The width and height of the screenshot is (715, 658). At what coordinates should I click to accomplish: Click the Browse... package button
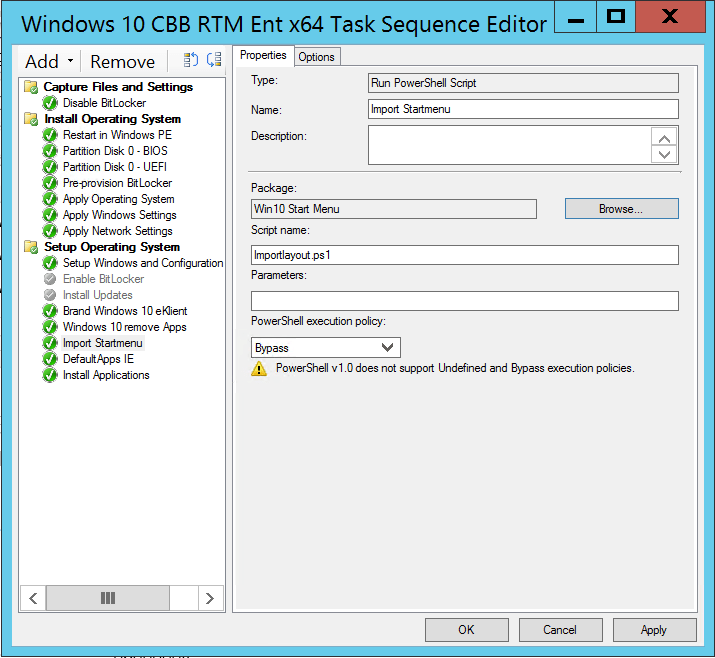[x=622, y=209]
